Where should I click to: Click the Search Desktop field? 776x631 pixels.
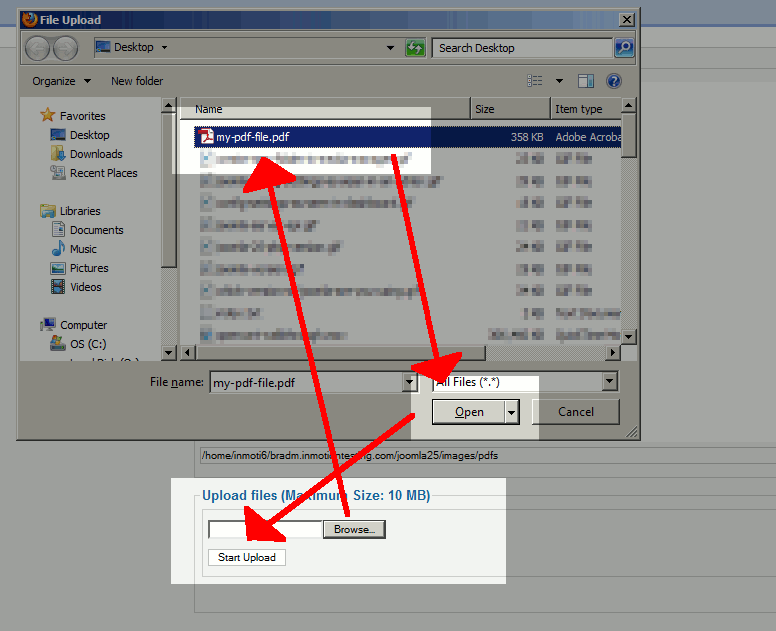[522, 48]
